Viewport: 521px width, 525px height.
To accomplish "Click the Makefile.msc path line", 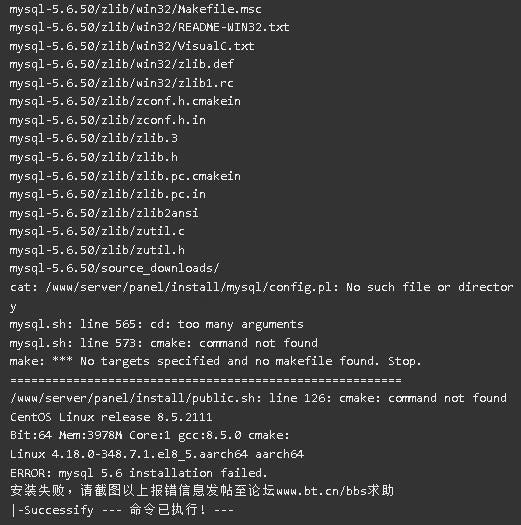I will pos(135,9).
